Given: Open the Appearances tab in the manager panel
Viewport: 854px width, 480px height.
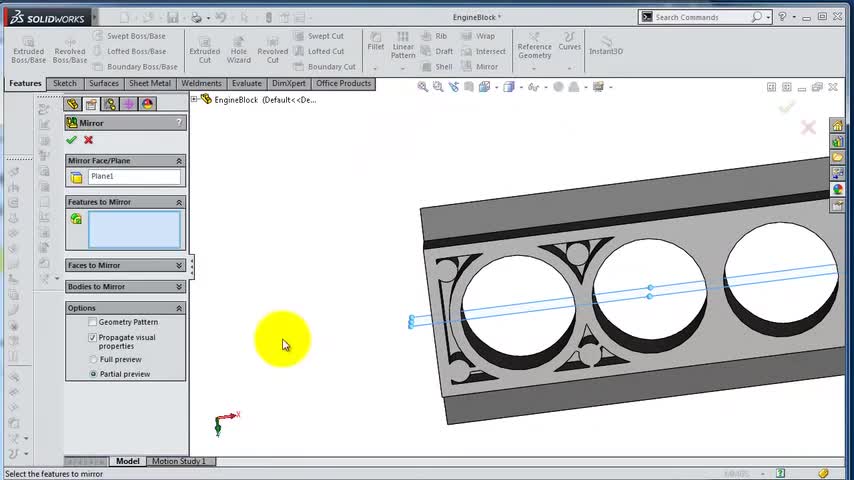Looking at the screenshot, I should pos(147,104).
